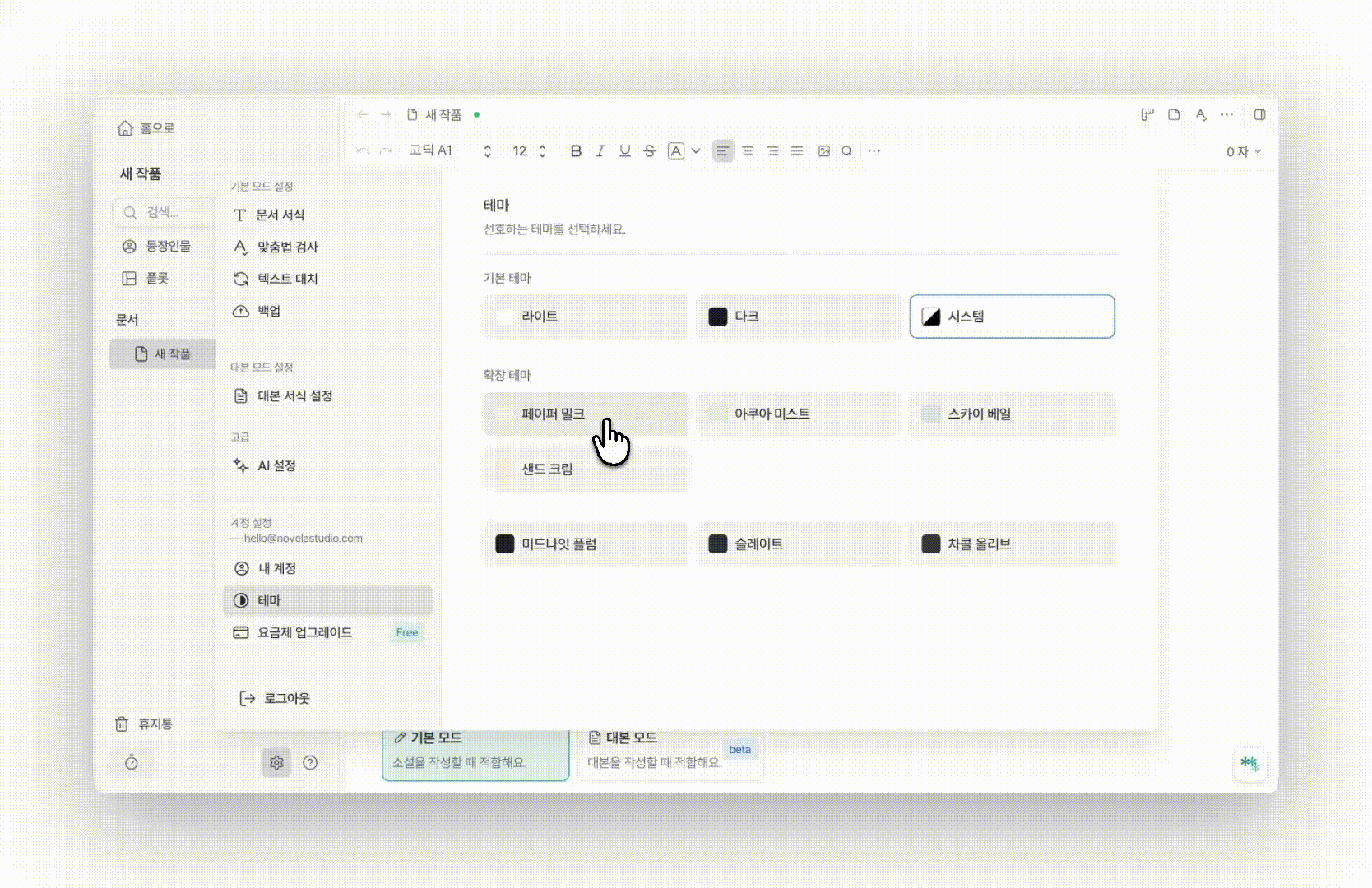The image size is (1372, 888).
Task: Toggle underline text formatting
Action: tap(625, 151)
